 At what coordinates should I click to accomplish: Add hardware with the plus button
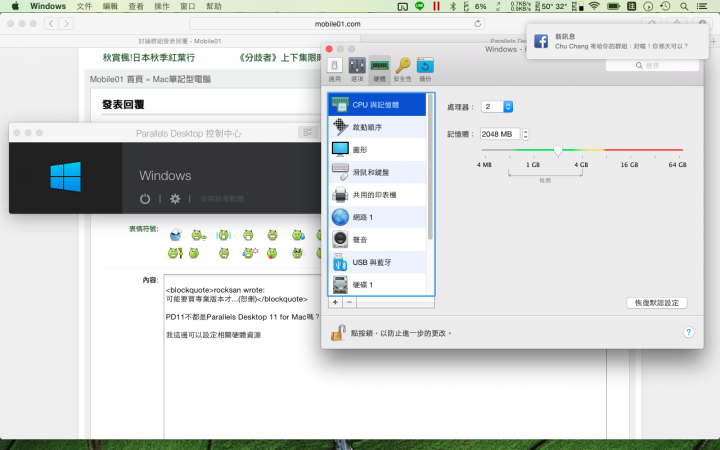coord(335,302)
